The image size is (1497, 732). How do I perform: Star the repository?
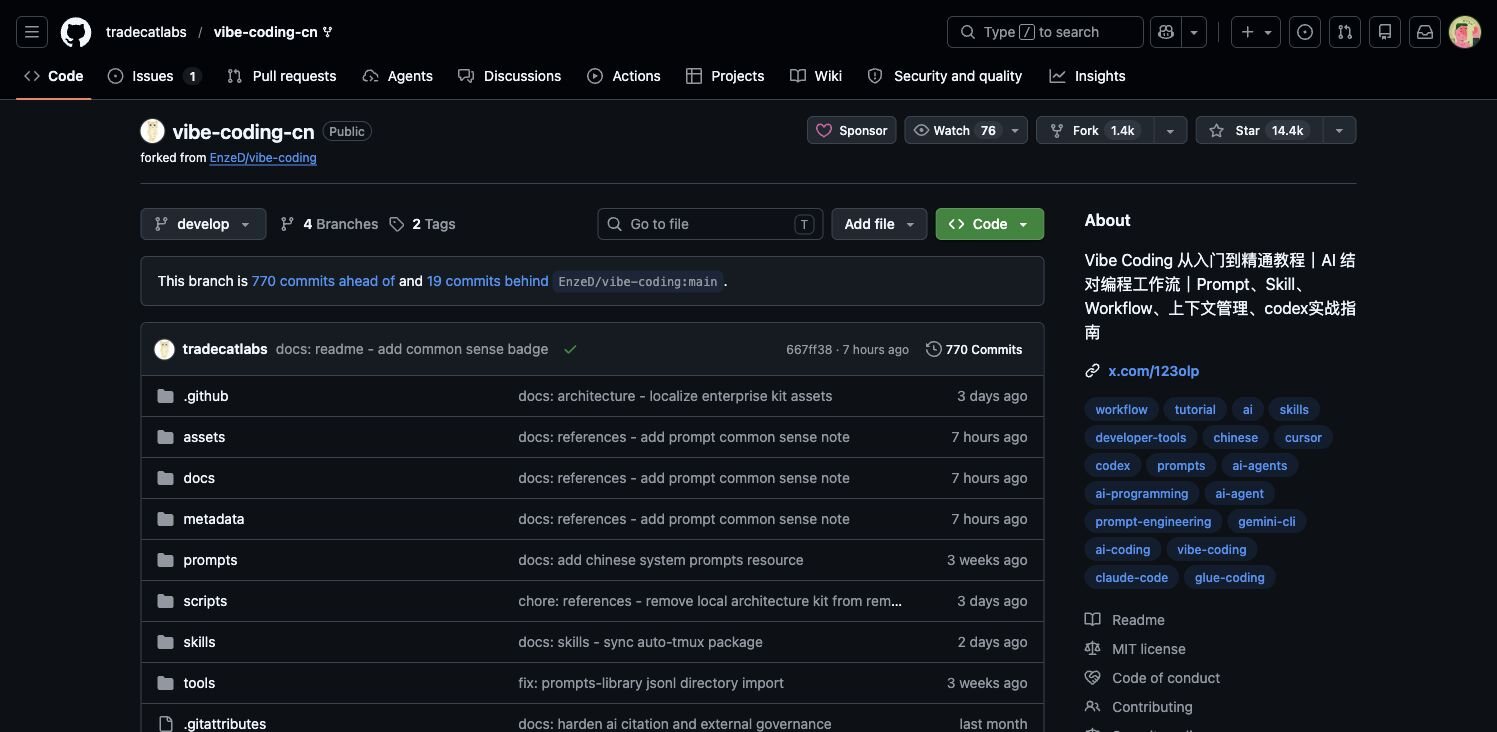(x=1259, y=131)
